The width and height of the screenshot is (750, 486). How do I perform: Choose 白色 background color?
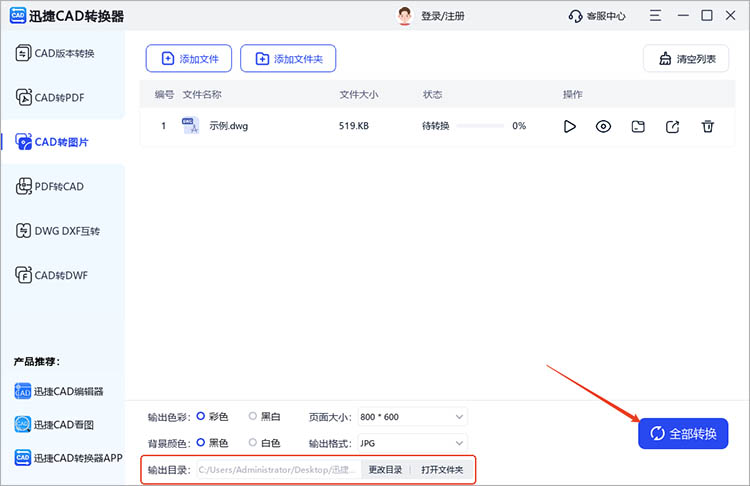[x=265, y=443]
